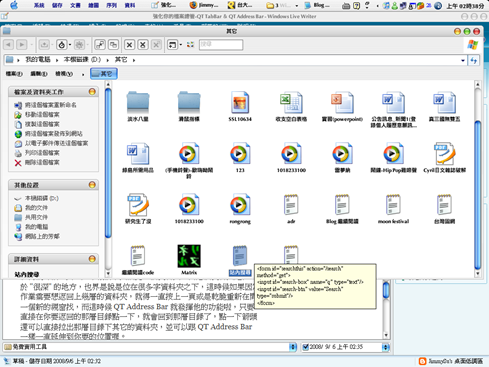The width and height of the screenshot is (489, 367).
Task: Collapse the 其他位置 panel
Action: click(92, 185)
